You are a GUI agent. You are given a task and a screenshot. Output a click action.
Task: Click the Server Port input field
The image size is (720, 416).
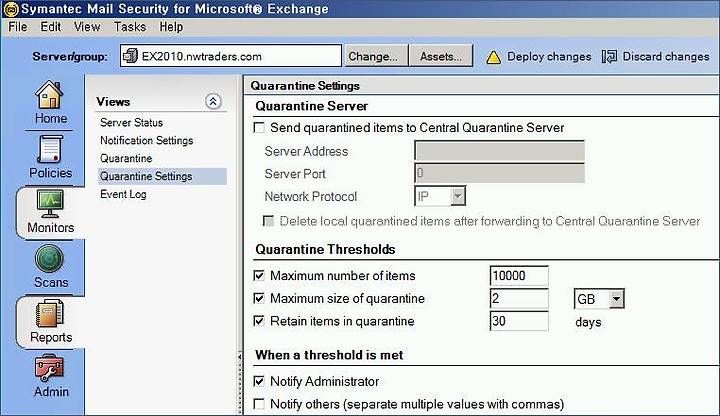click(x=500, y=174)
